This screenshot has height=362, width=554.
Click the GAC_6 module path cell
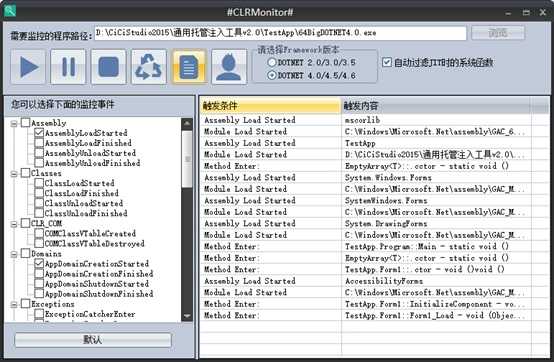436,131
